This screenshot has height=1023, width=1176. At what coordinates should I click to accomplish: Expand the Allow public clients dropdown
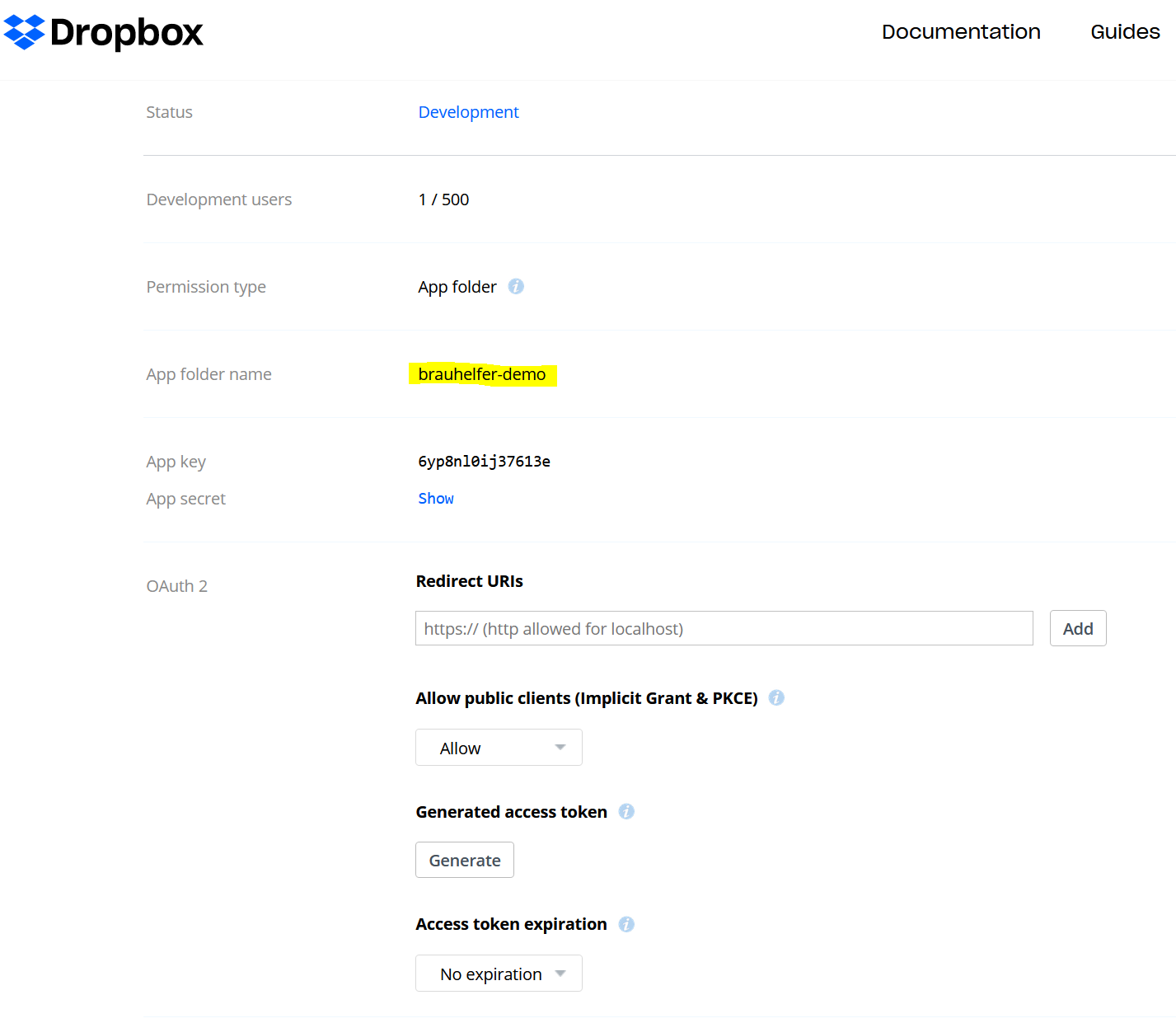pyautogui.click(x=499, y=748)
